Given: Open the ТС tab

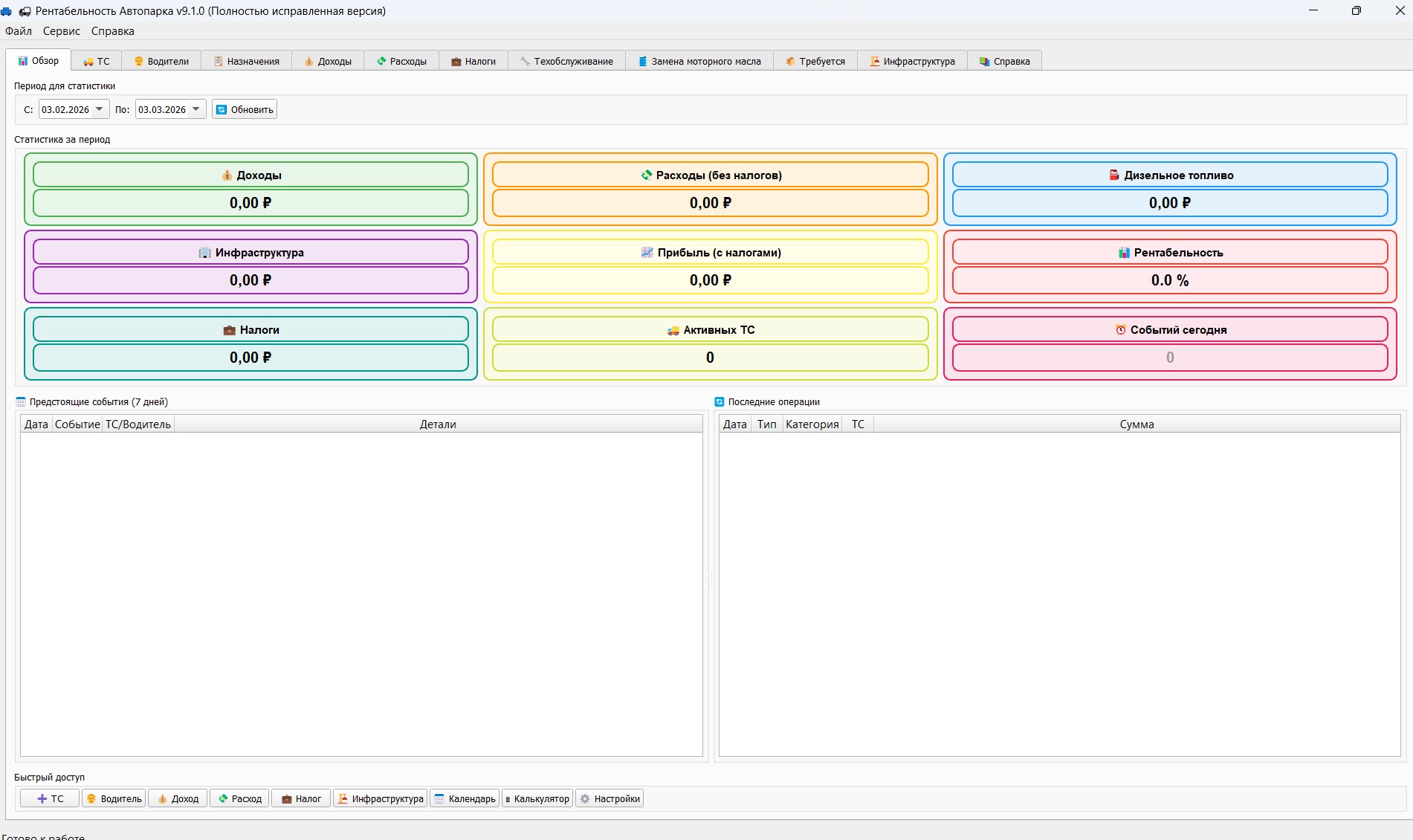Looking at the screenshot, I should point(97,62).
